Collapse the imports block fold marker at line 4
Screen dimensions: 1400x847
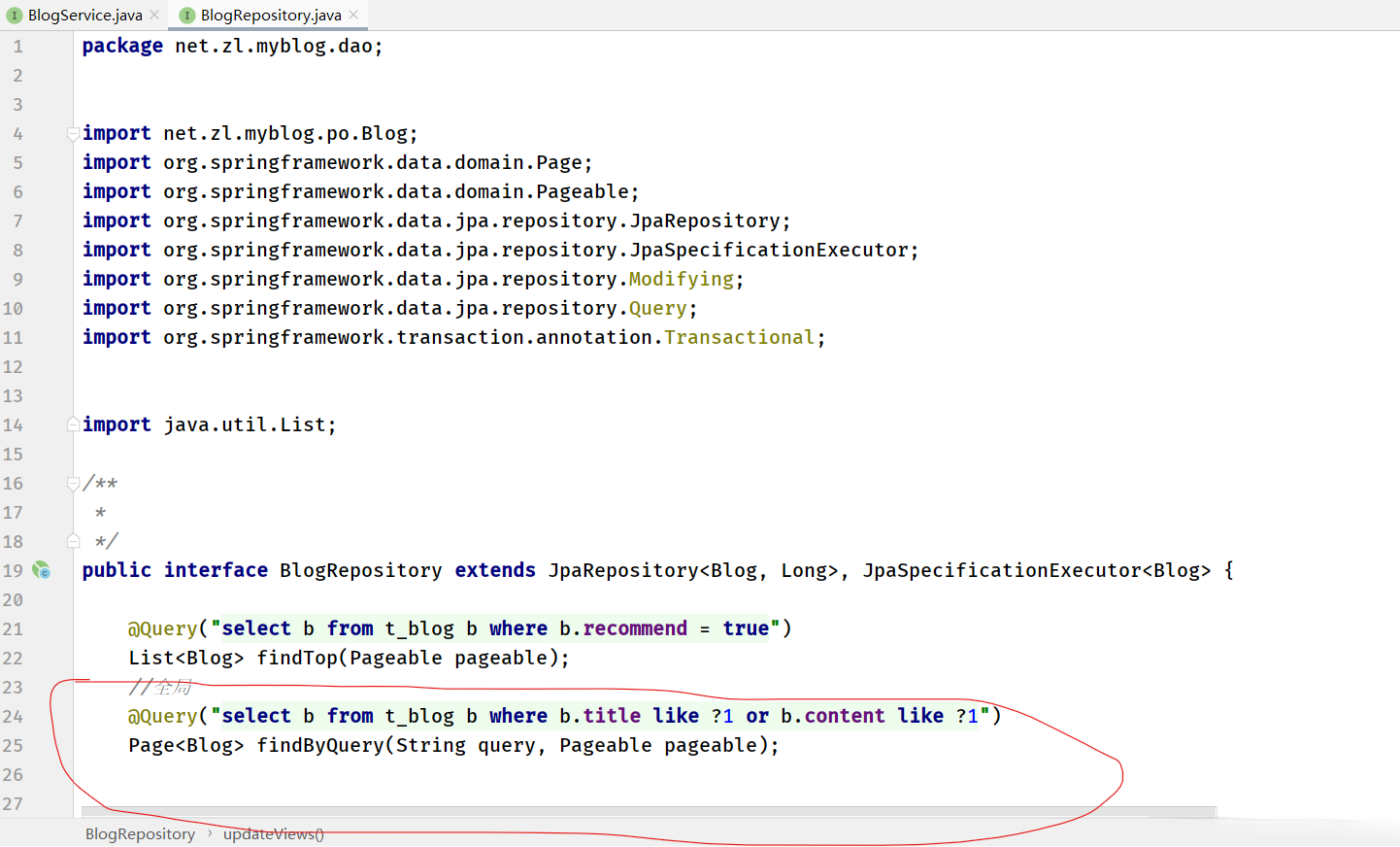pyautogui.click(x=73, y=133)
